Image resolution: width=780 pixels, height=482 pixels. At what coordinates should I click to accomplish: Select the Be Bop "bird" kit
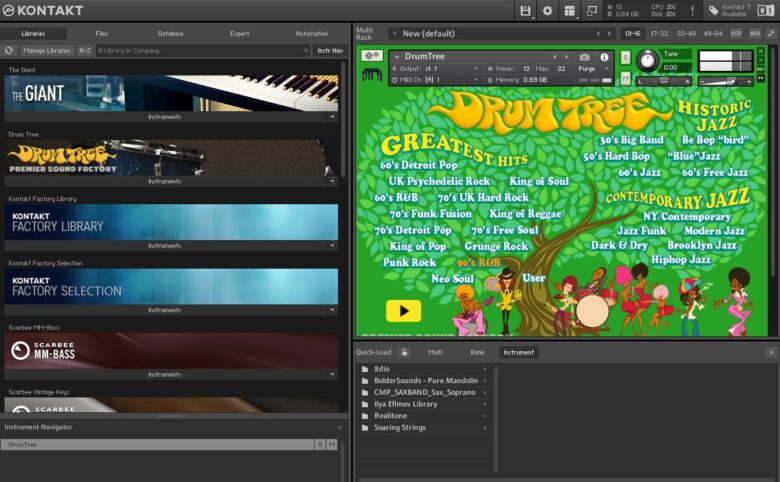point(715,140)
